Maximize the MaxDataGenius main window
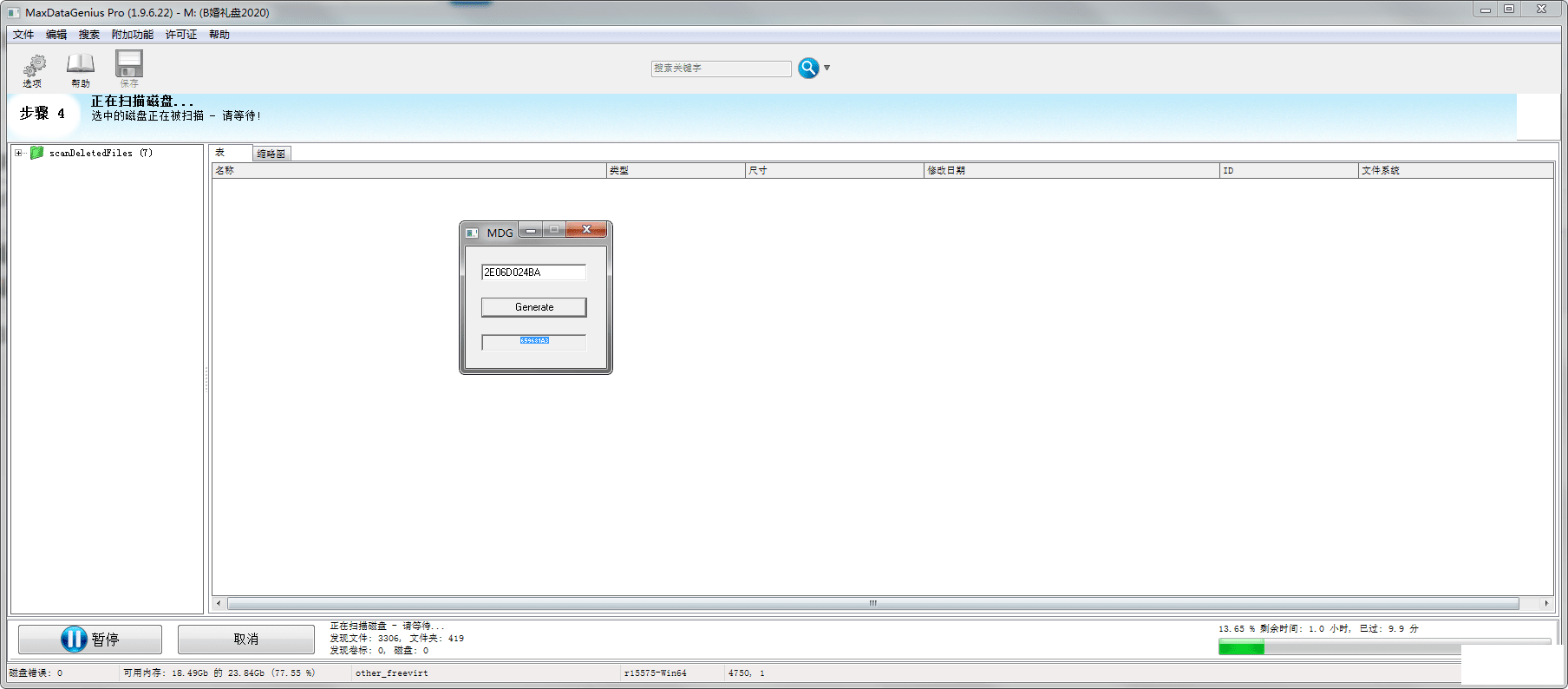 click(1510, 10)
